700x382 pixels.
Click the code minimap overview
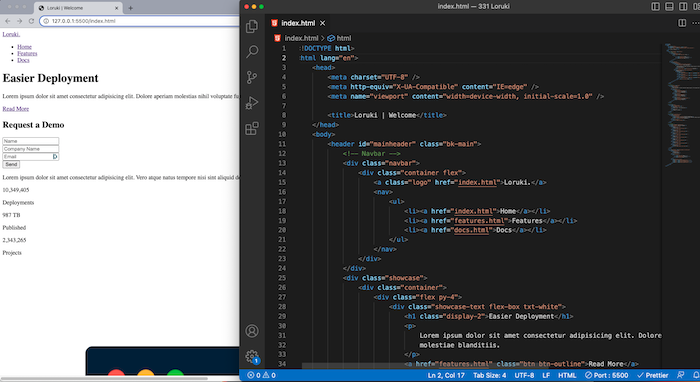[x=680, y=105]
